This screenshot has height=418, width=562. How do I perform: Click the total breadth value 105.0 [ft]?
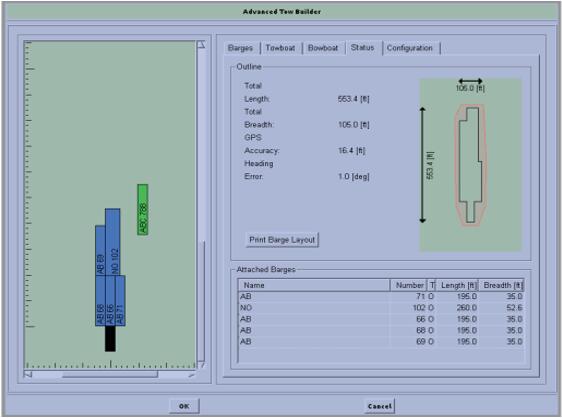point(353,125)
